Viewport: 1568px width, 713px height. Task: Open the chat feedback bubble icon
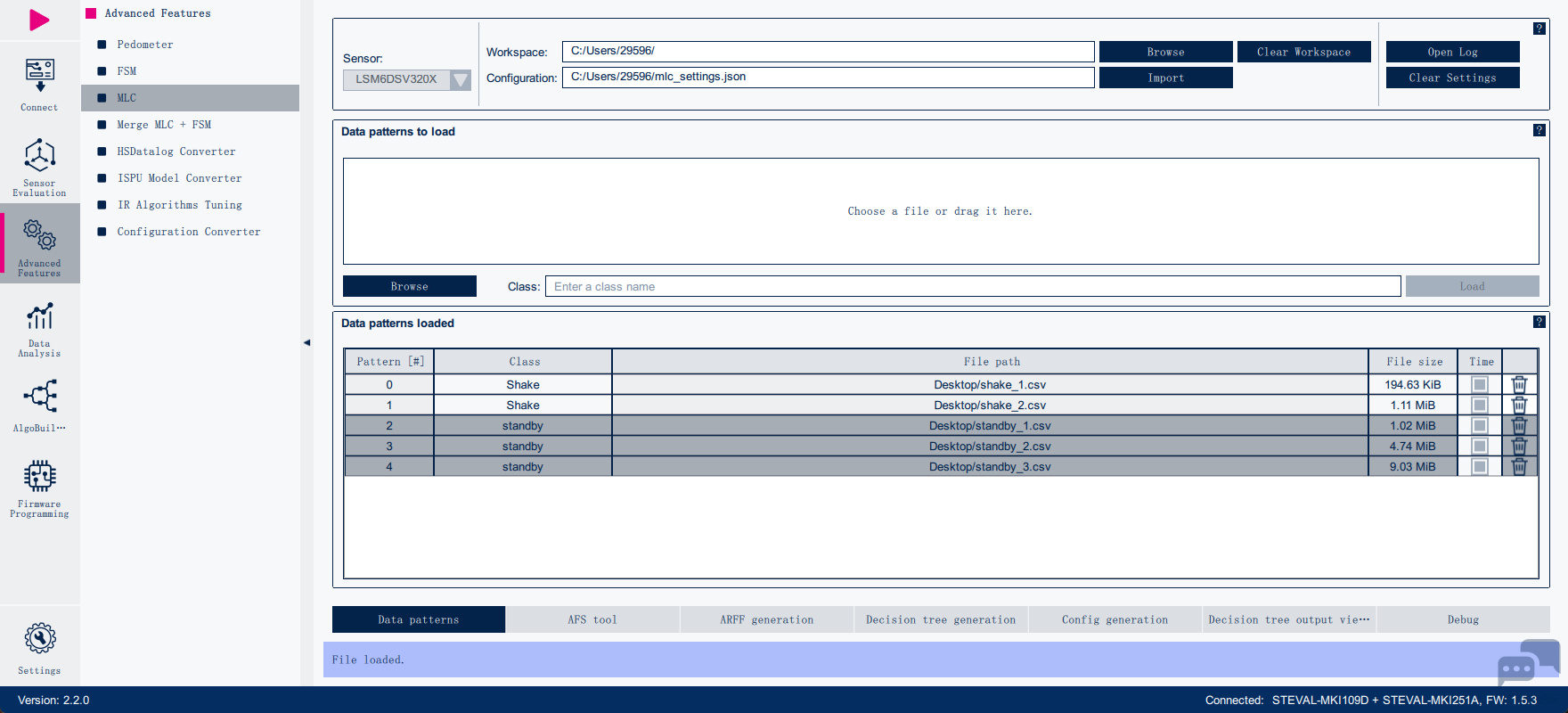(x=1527, y=662)
